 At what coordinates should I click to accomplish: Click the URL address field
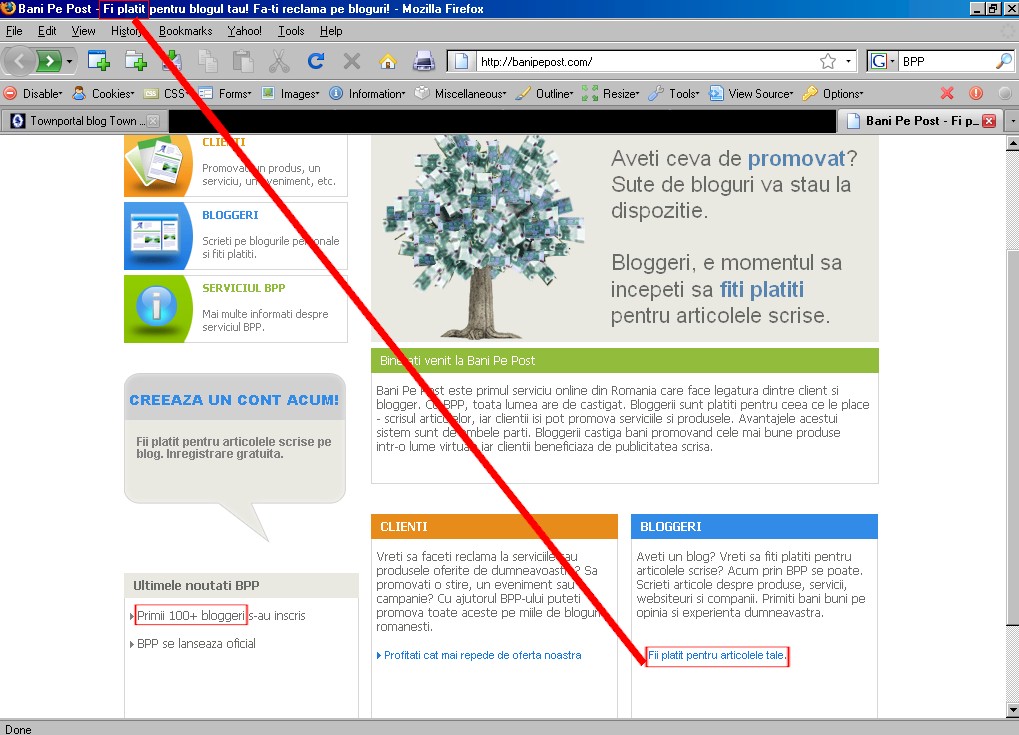pos(640,61)
